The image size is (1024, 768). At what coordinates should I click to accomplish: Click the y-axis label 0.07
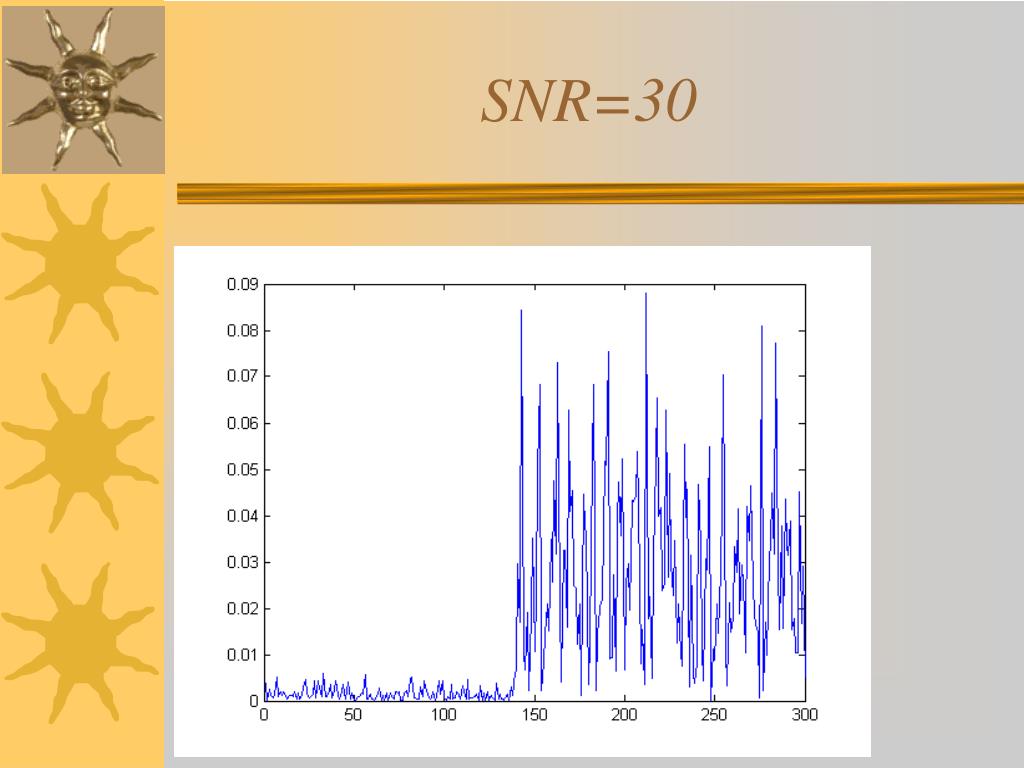click(x=243, y=376)
